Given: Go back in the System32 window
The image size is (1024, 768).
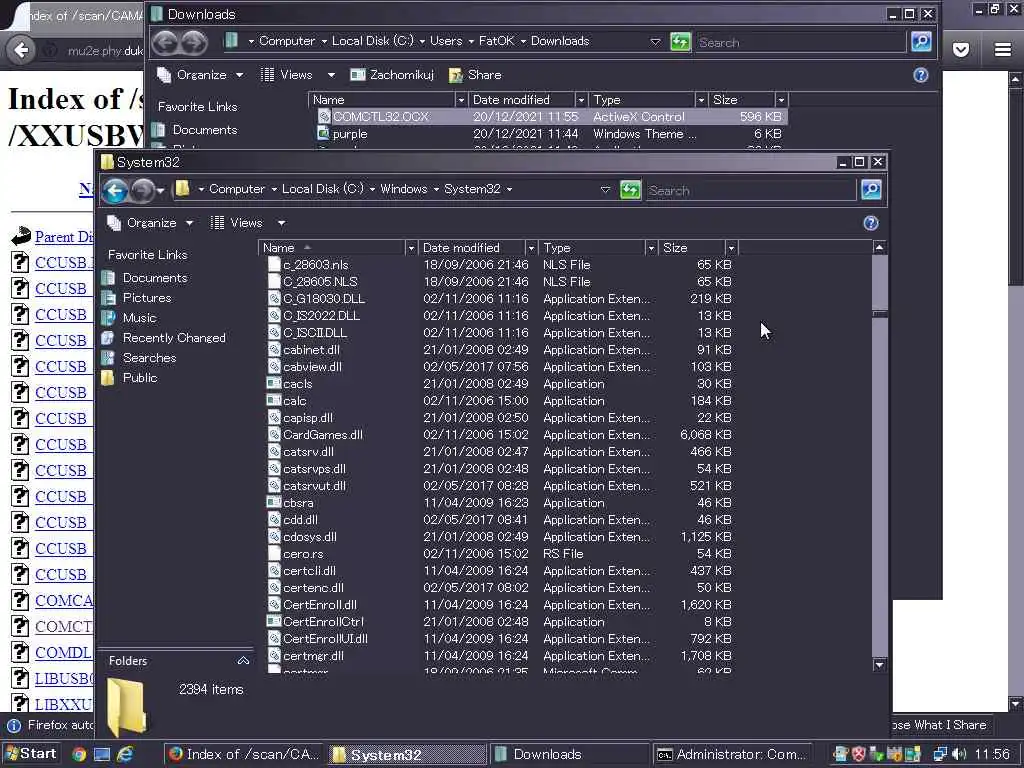Looking at the screenshot, I should pyautogui.click(x=116, y=191).
